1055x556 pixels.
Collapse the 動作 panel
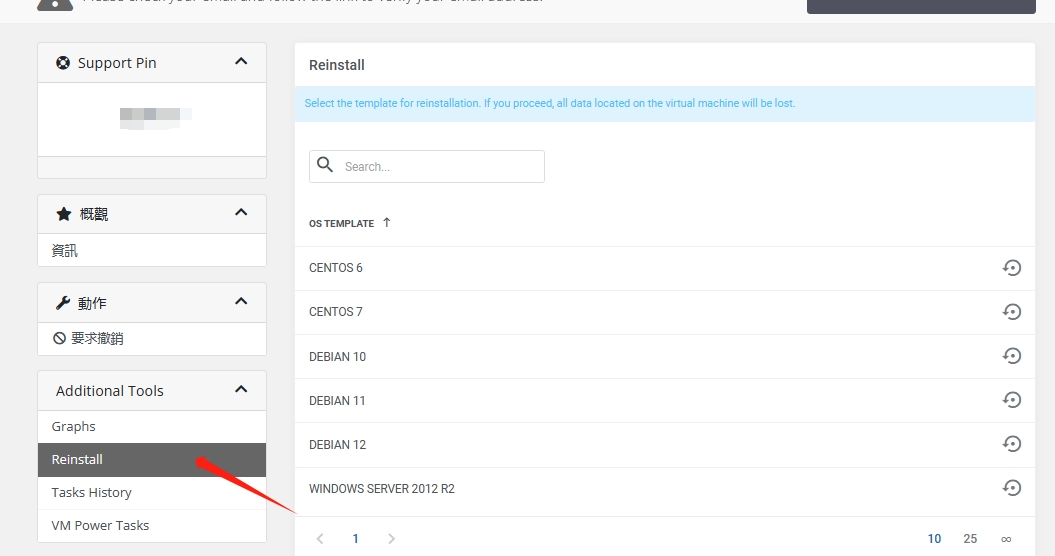click(240, 302)
